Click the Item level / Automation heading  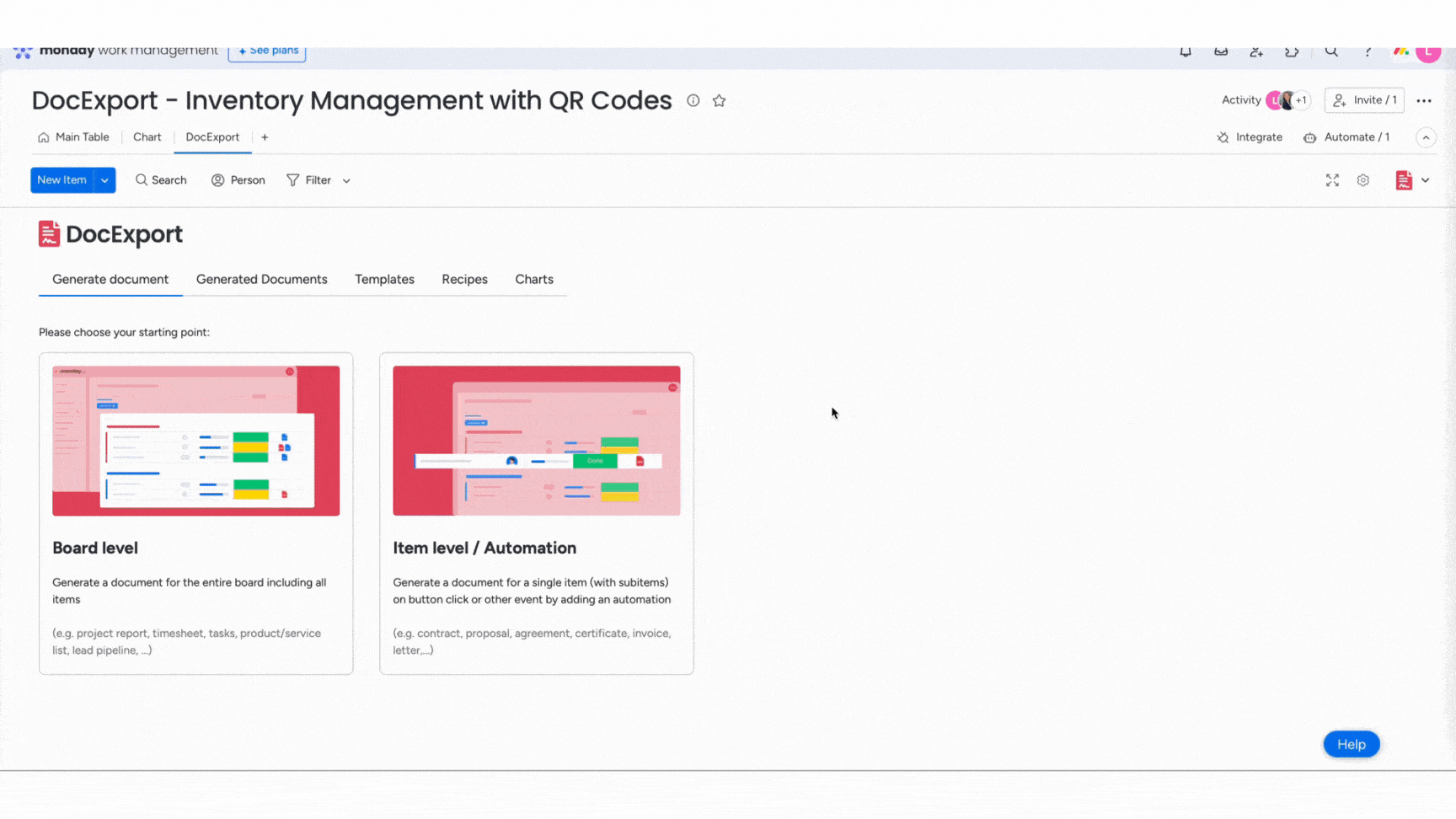[484, 548]
